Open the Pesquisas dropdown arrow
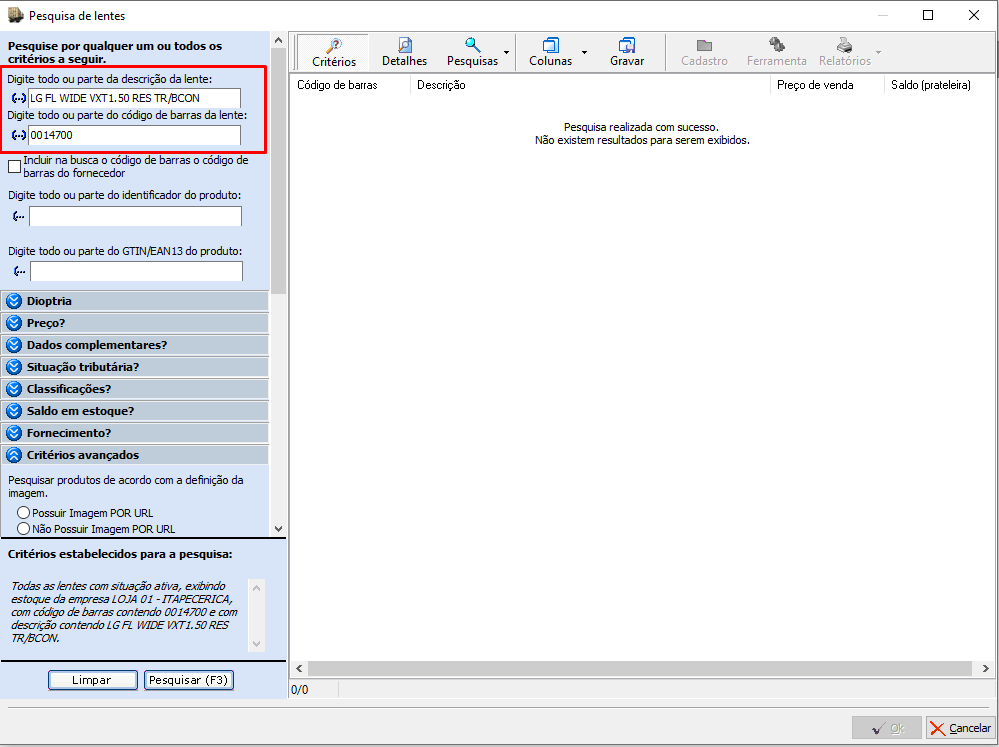 coord(506,52)
